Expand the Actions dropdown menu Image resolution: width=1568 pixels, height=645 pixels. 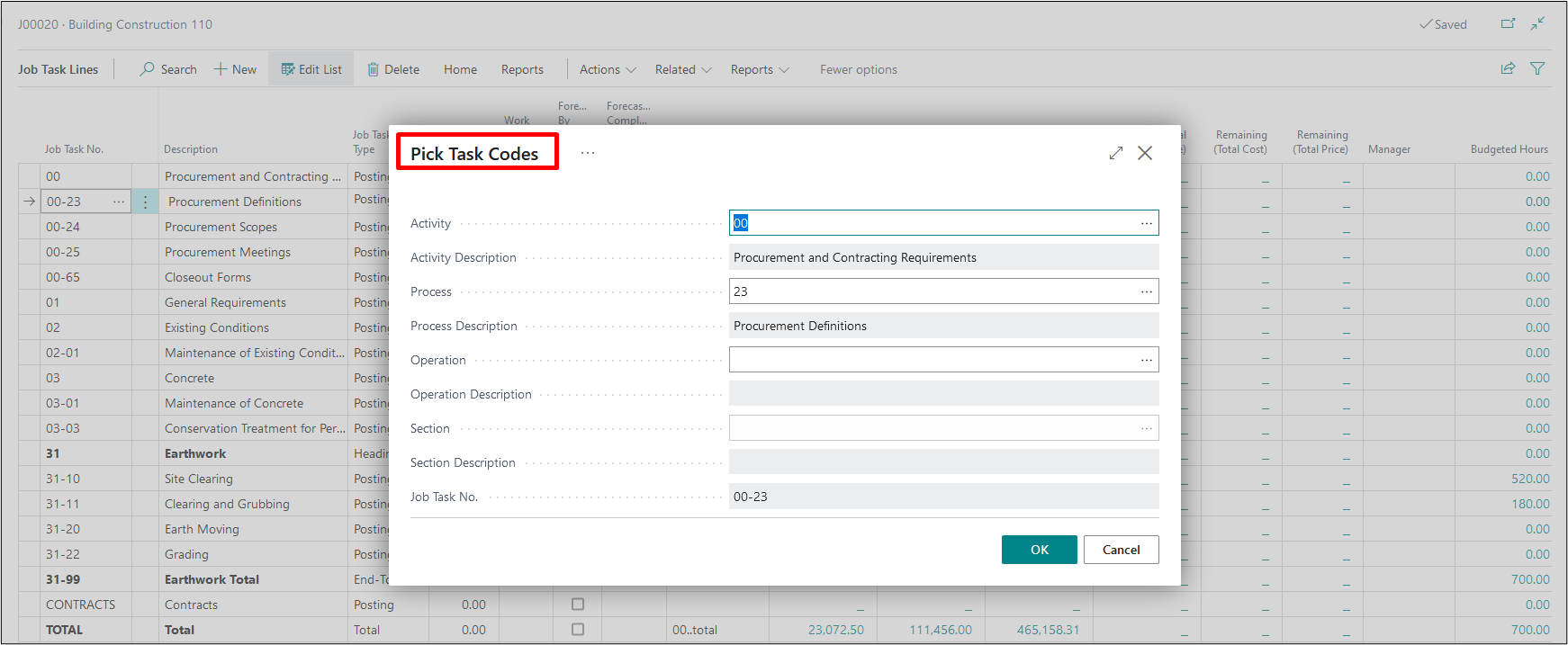[608, 69]
